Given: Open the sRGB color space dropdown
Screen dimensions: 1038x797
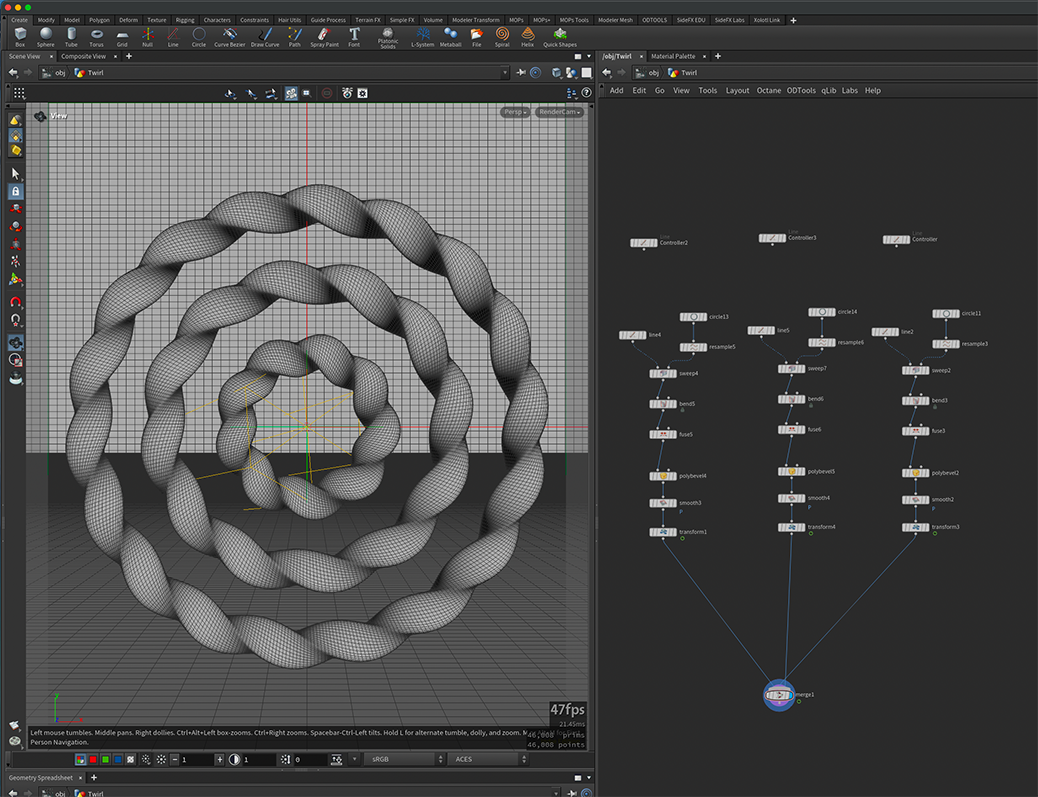Looking at the screenshot, I should pos(404,759).
